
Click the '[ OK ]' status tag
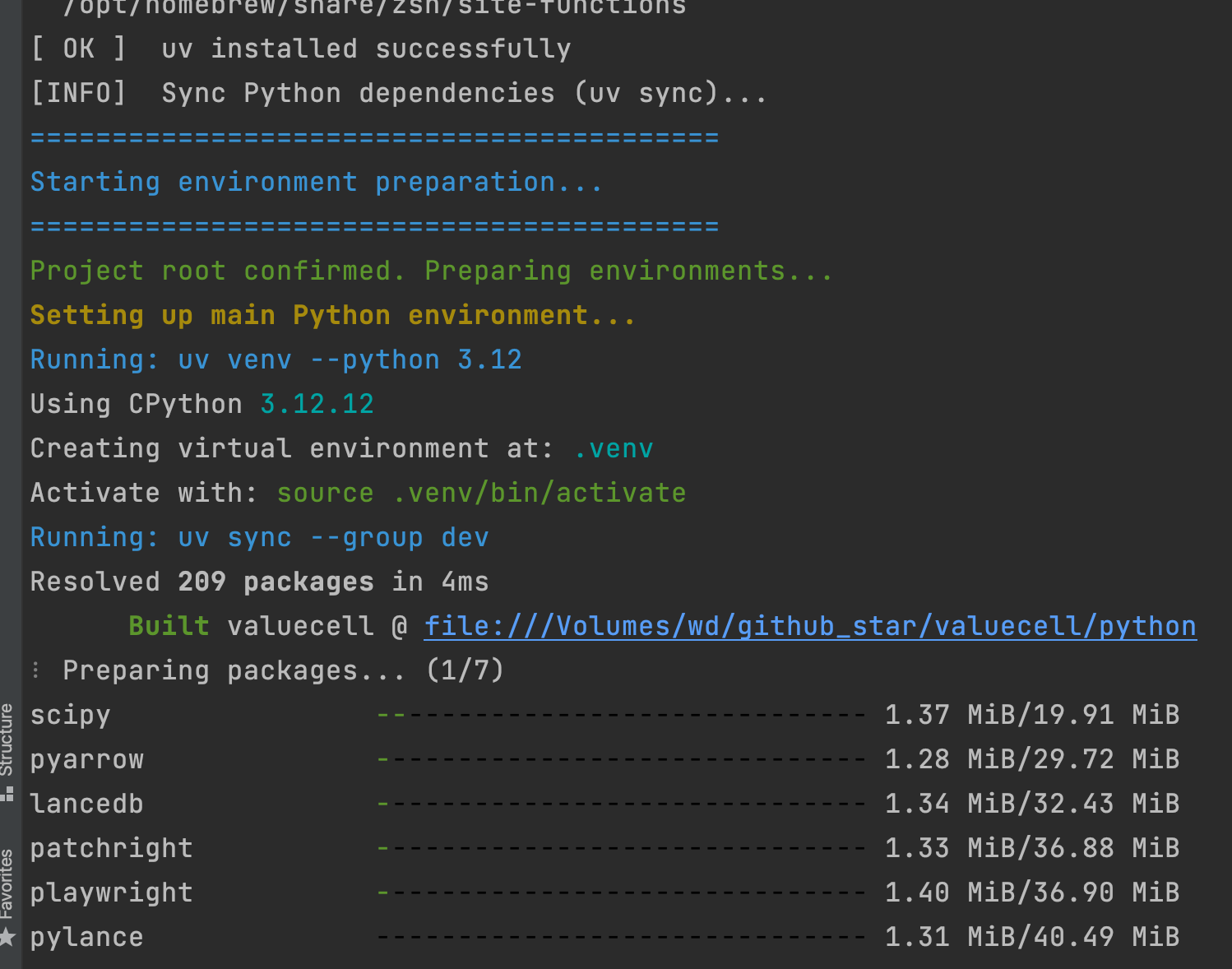[x=78, y=49]
